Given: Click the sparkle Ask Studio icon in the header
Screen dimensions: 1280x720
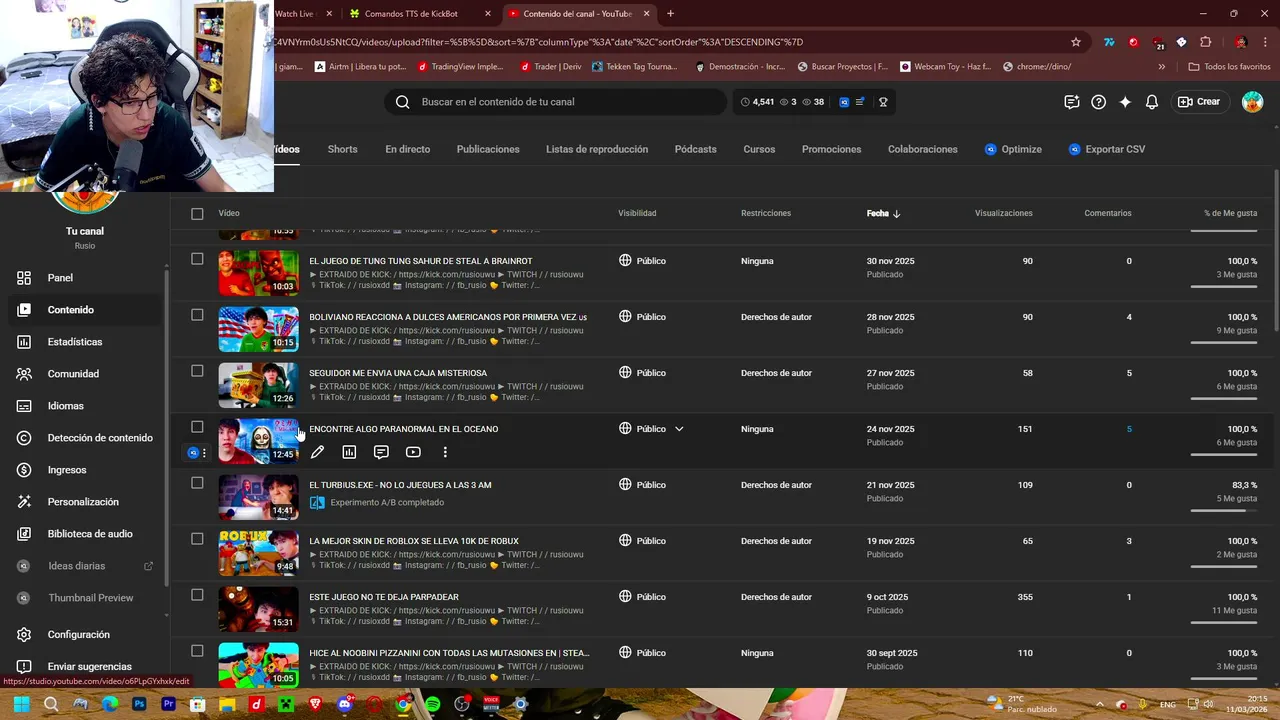Looking at the screenshot, I should (x=1125, y=102).
